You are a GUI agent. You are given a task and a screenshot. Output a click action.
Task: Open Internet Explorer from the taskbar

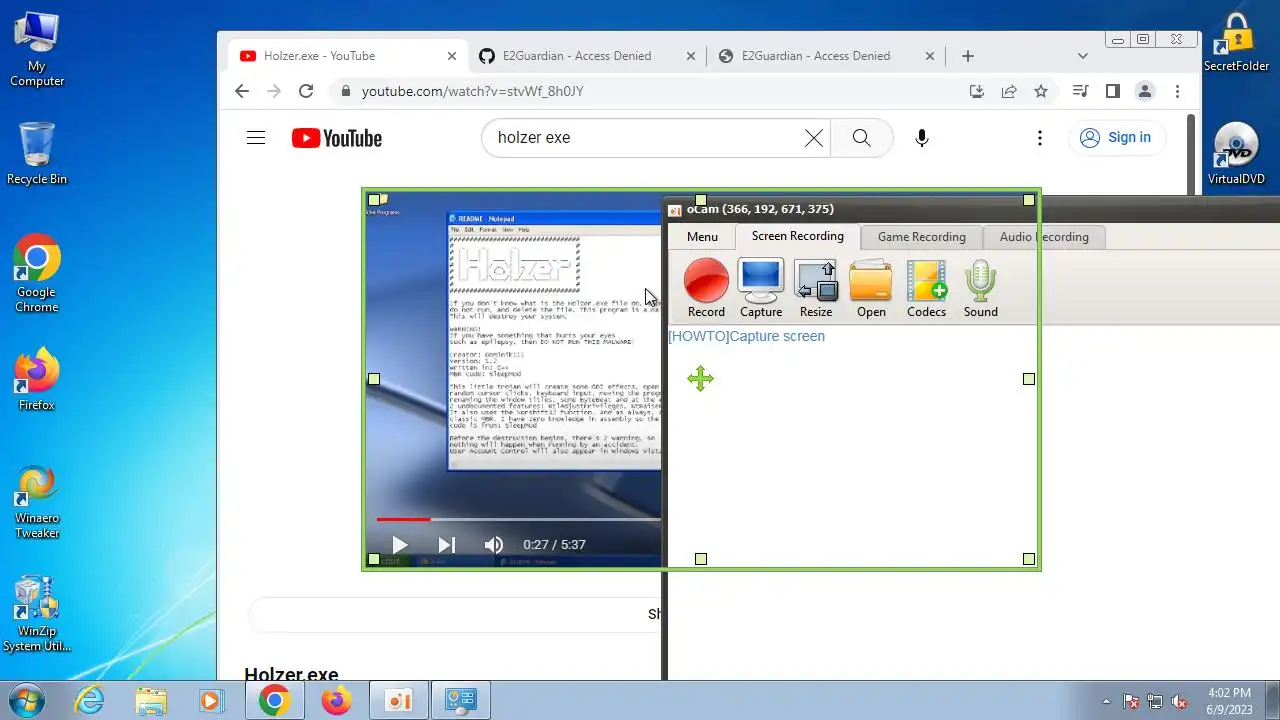click(90, 700)
